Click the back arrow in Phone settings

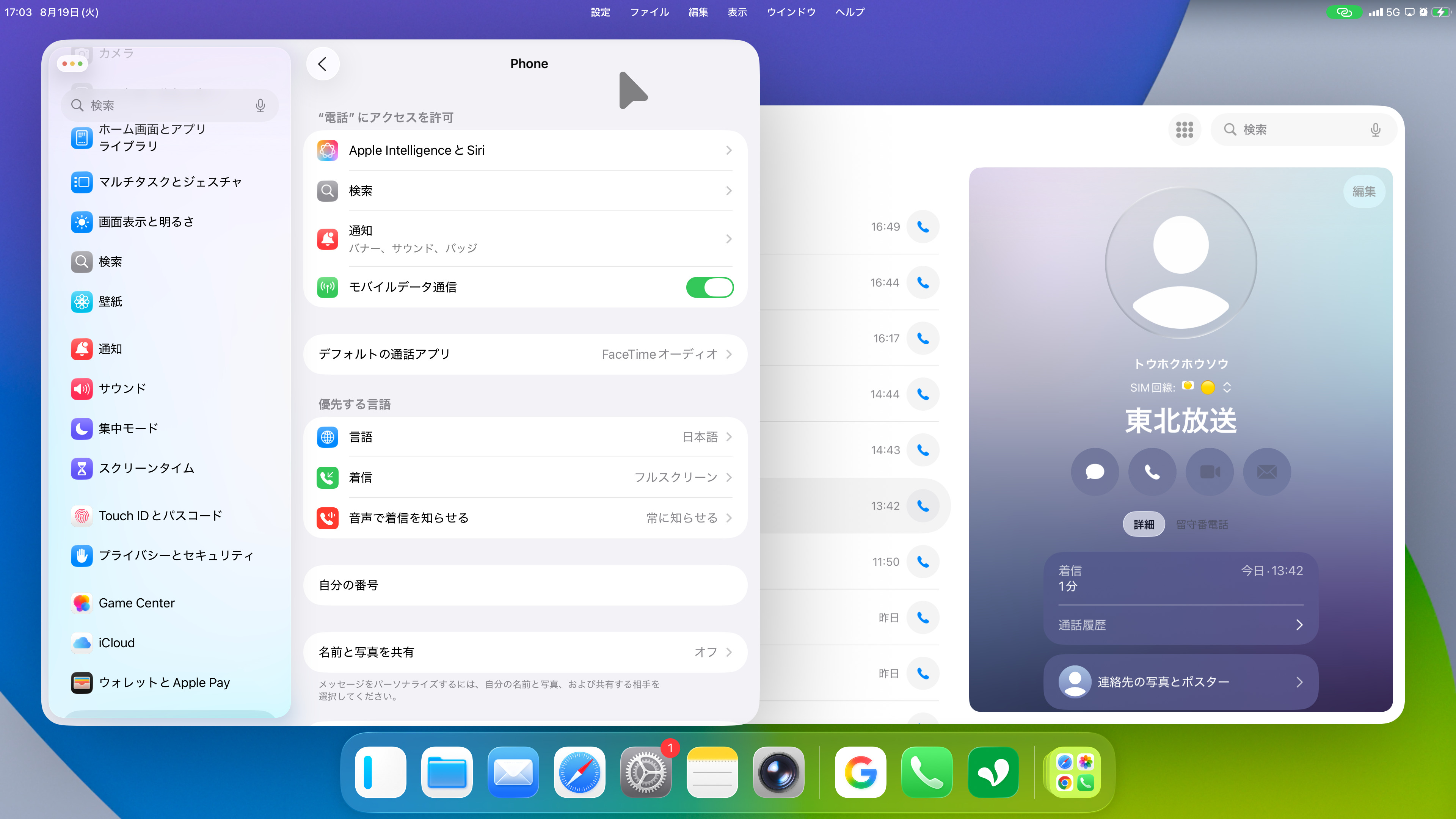click(323, 64)
